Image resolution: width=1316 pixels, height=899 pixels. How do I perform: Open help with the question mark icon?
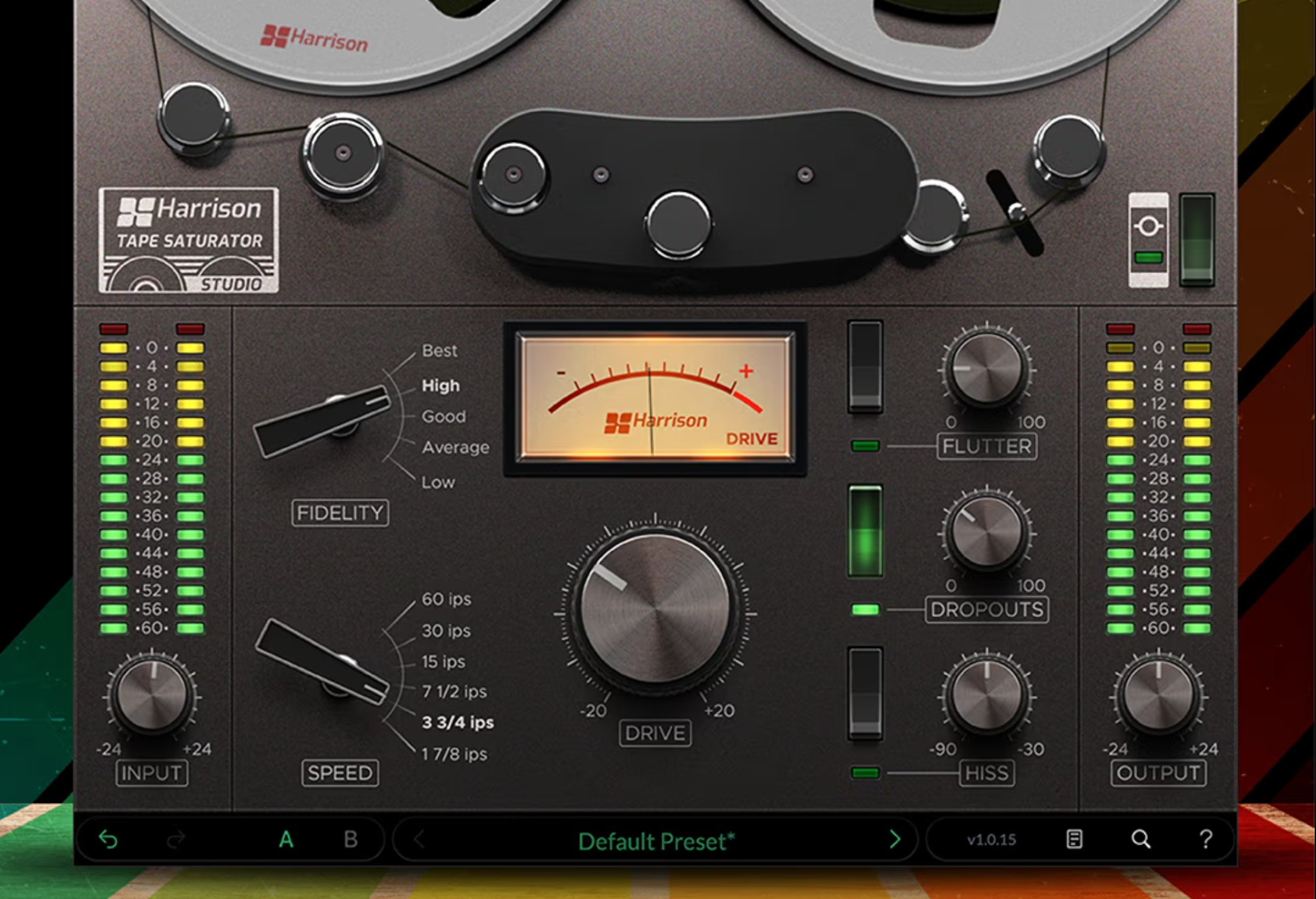1206,839
